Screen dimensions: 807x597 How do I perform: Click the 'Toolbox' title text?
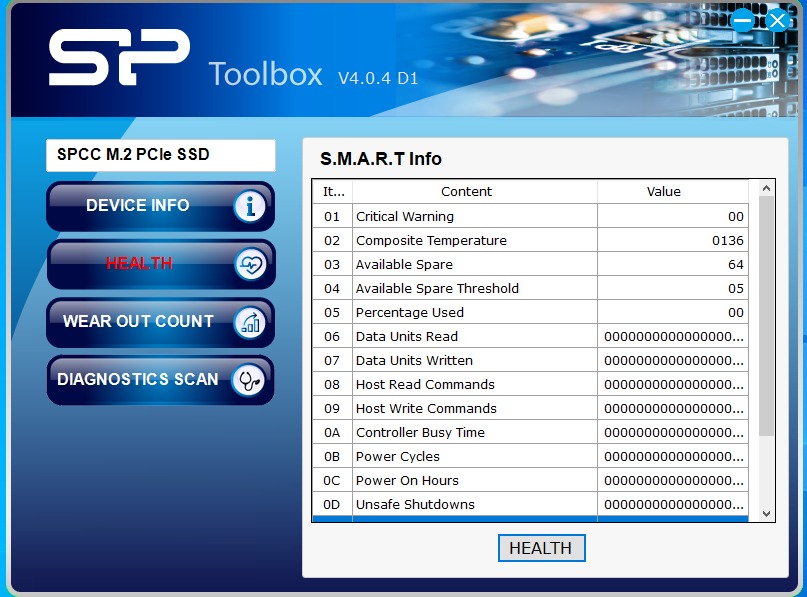[266, 74]
